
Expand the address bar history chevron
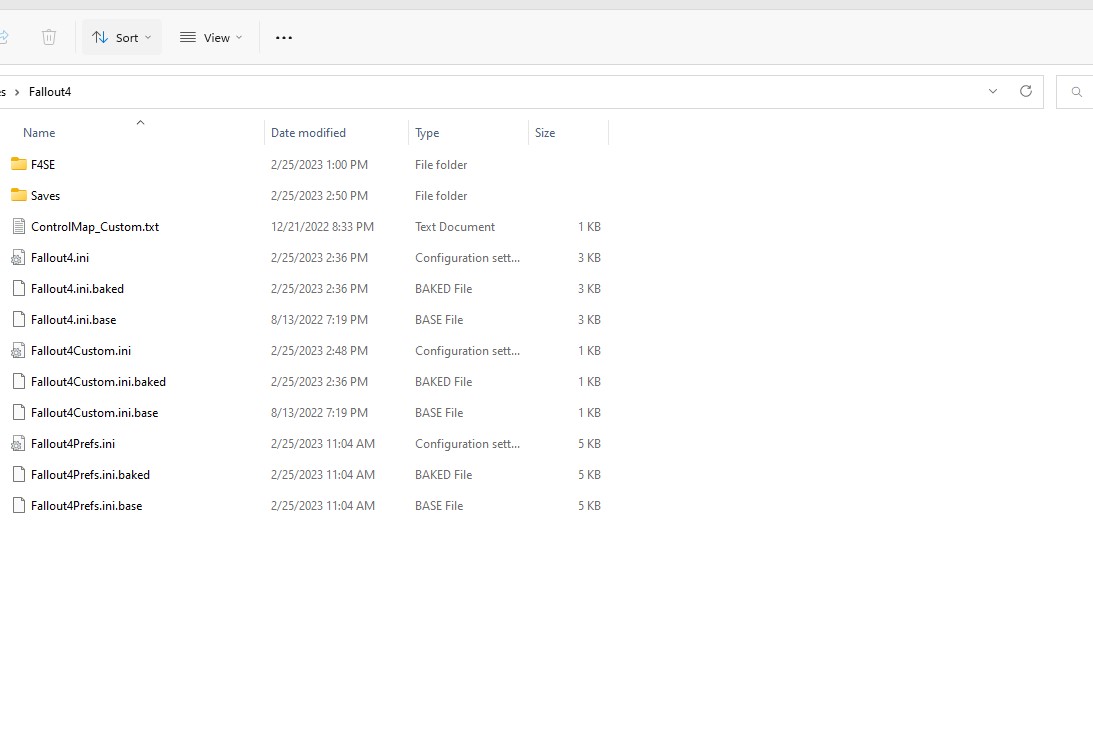pos(992,91)
